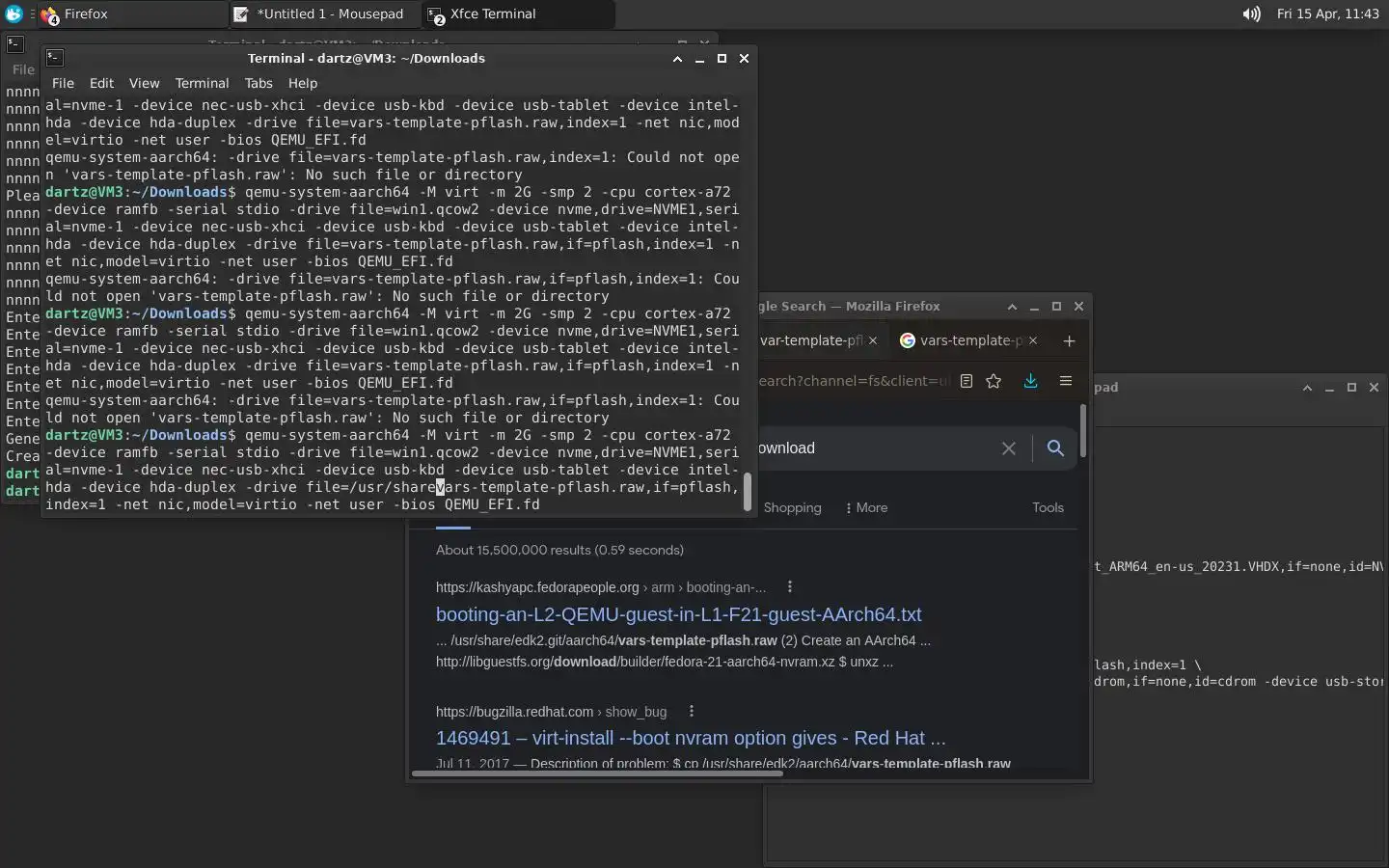Screen dimensions: 1389x868
Task: Close the front terminal window
Action: click(744, 58)
